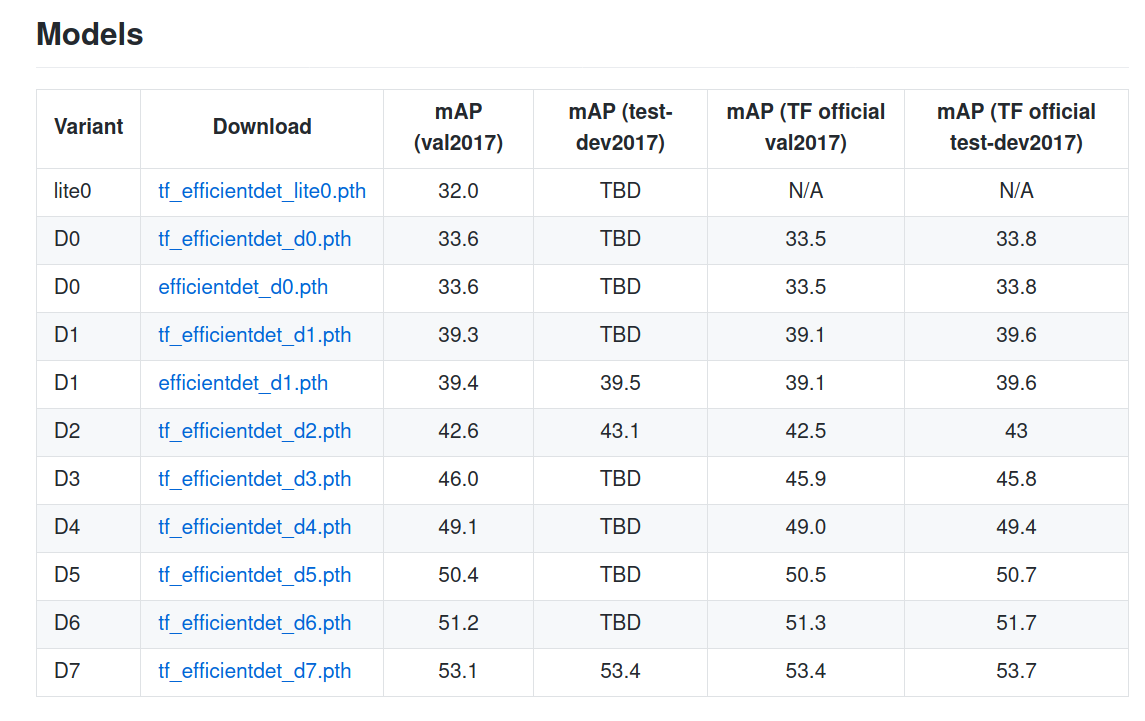Click the efficientdet_d0.pth link without tf prefix
The height and width of the screenshot is (721, 1145).
coord(243,287)
